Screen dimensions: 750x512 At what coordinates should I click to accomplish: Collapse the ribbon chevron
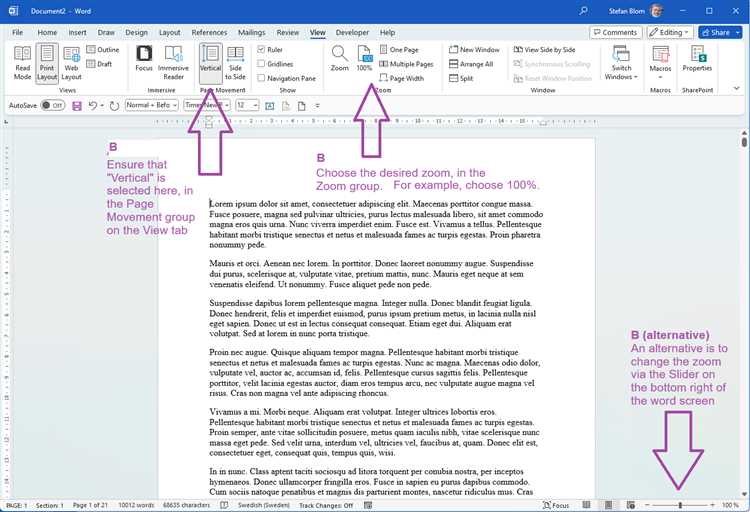(x=737, y=88)
